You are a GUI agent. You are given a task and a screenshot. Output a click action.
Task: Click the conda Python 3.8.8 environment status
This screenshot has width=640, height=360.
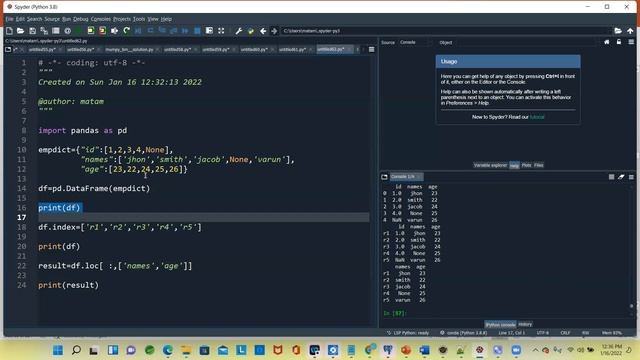pyautogui.click(x=464, y=333)
